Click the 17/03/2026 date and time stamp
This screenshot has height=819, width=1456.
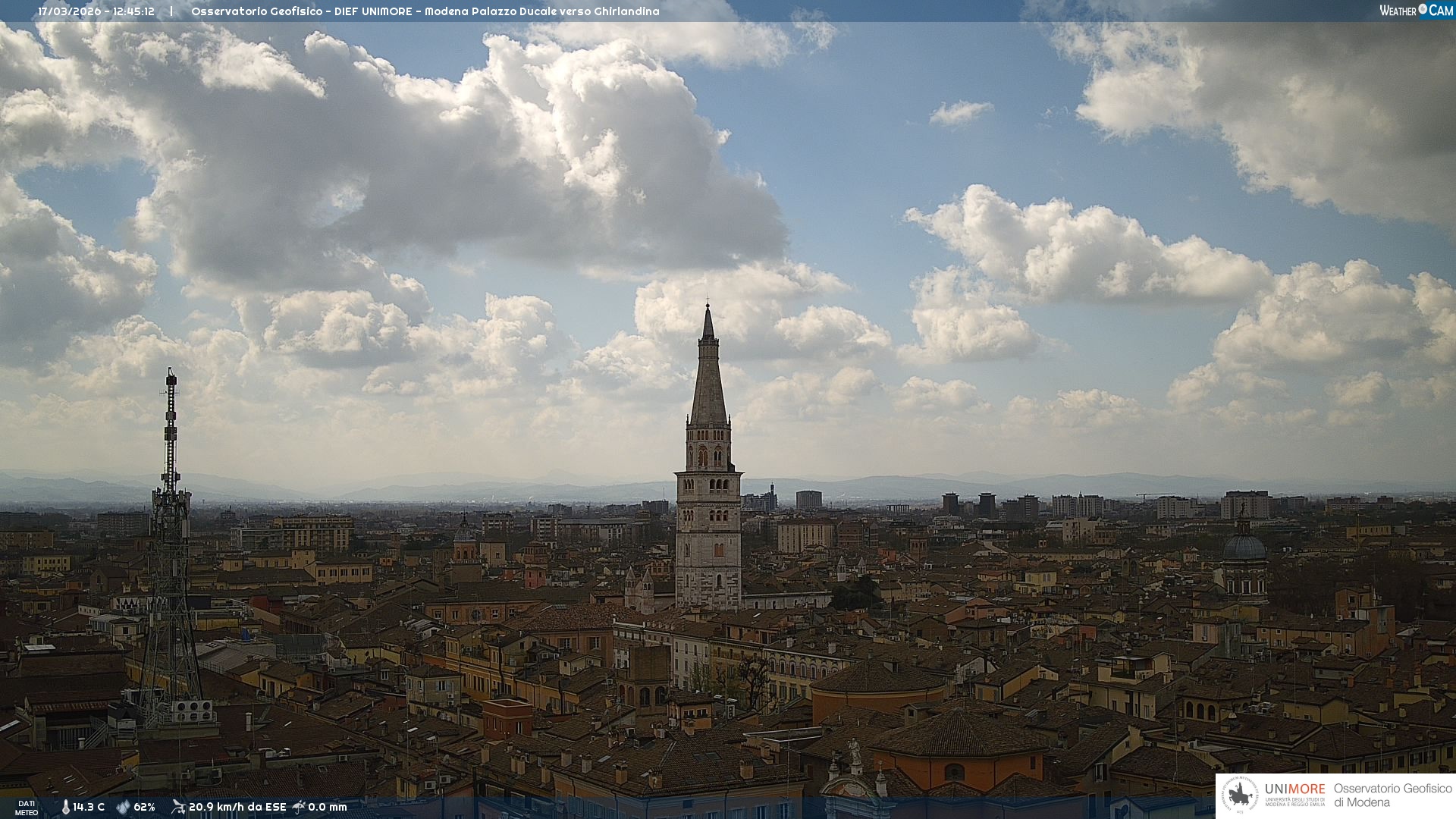tap(96, 11)
